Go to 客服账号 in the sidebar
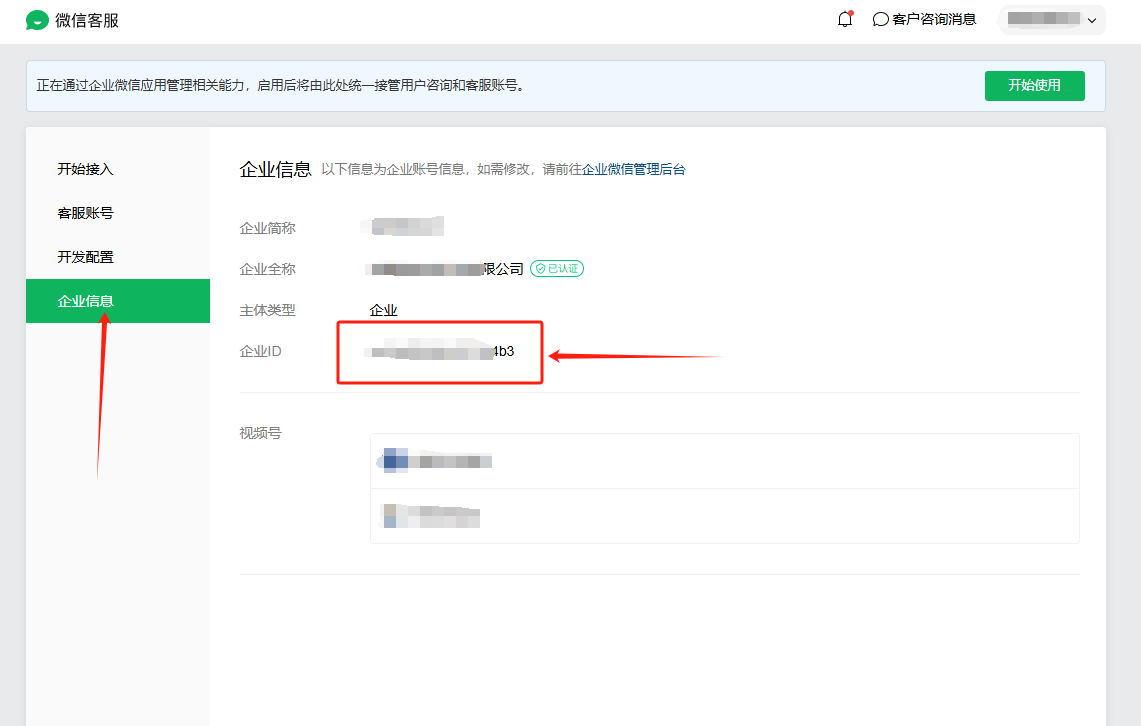The image size is (1141, 726). click(x=85, y=213)
